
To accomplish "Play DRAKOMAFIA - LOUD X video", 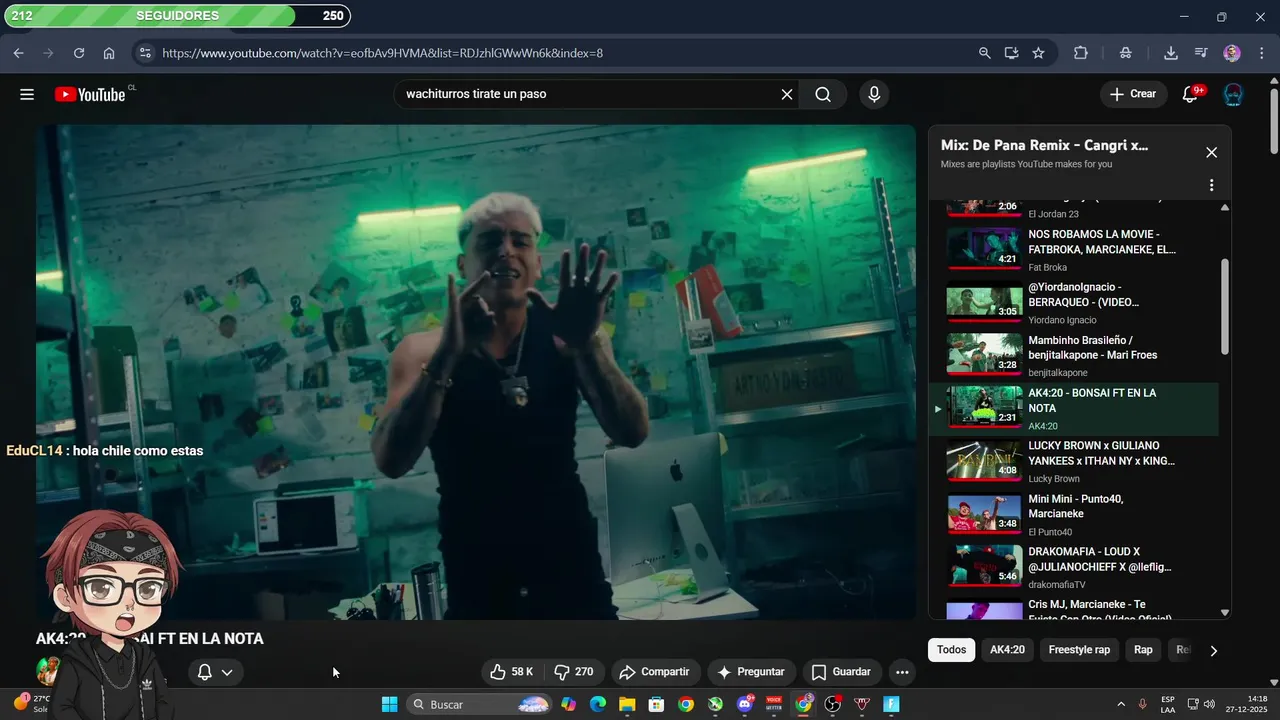I will [1074, 567].
